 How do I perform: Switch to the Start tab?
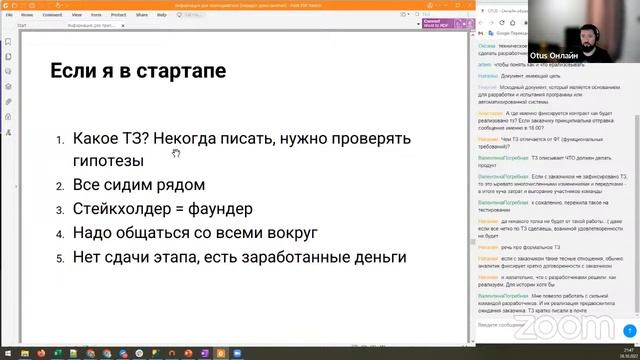[x=22, y=25]
